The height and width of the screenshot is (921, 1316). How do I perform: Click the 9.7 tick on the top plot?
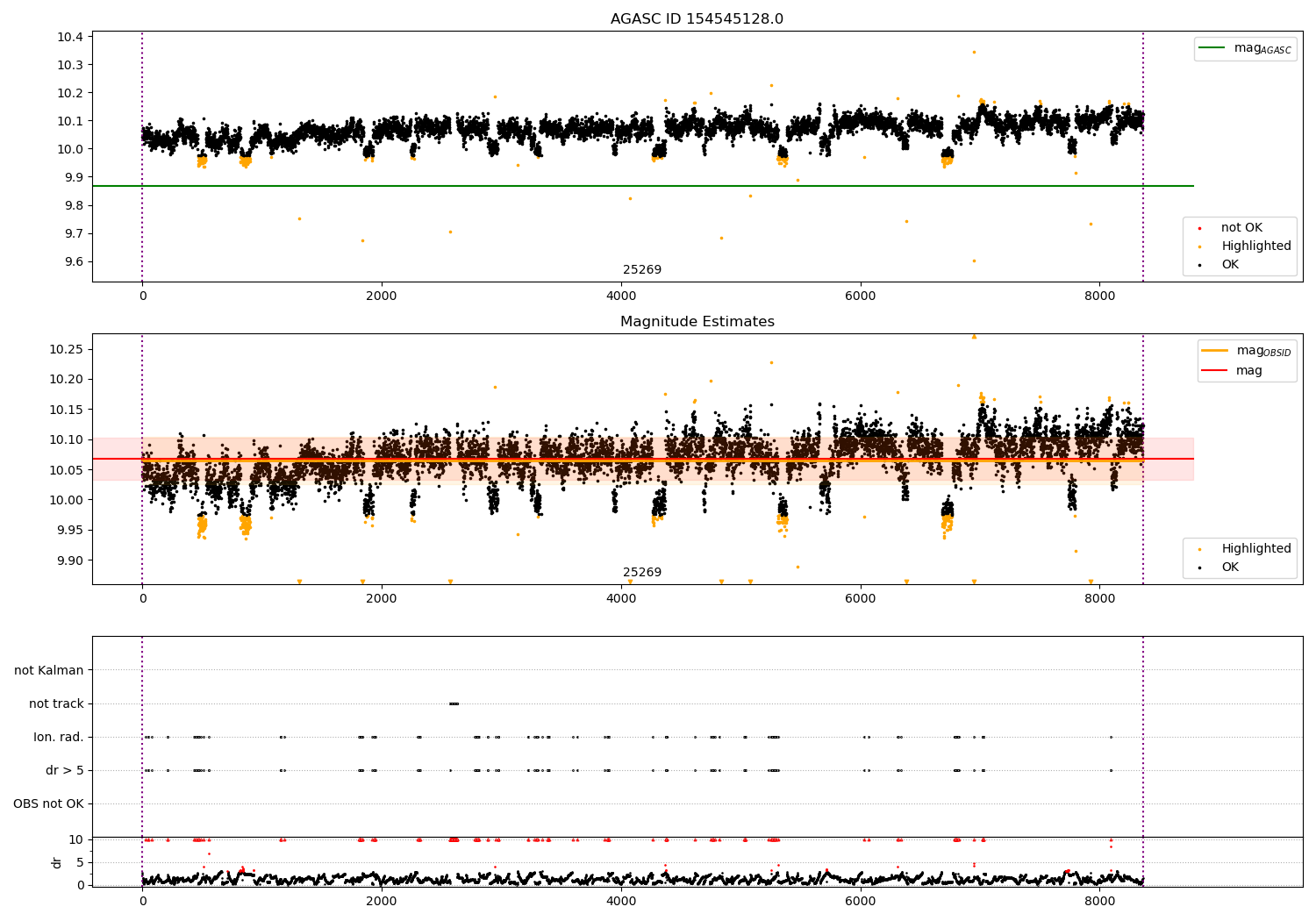pos(74,233)
